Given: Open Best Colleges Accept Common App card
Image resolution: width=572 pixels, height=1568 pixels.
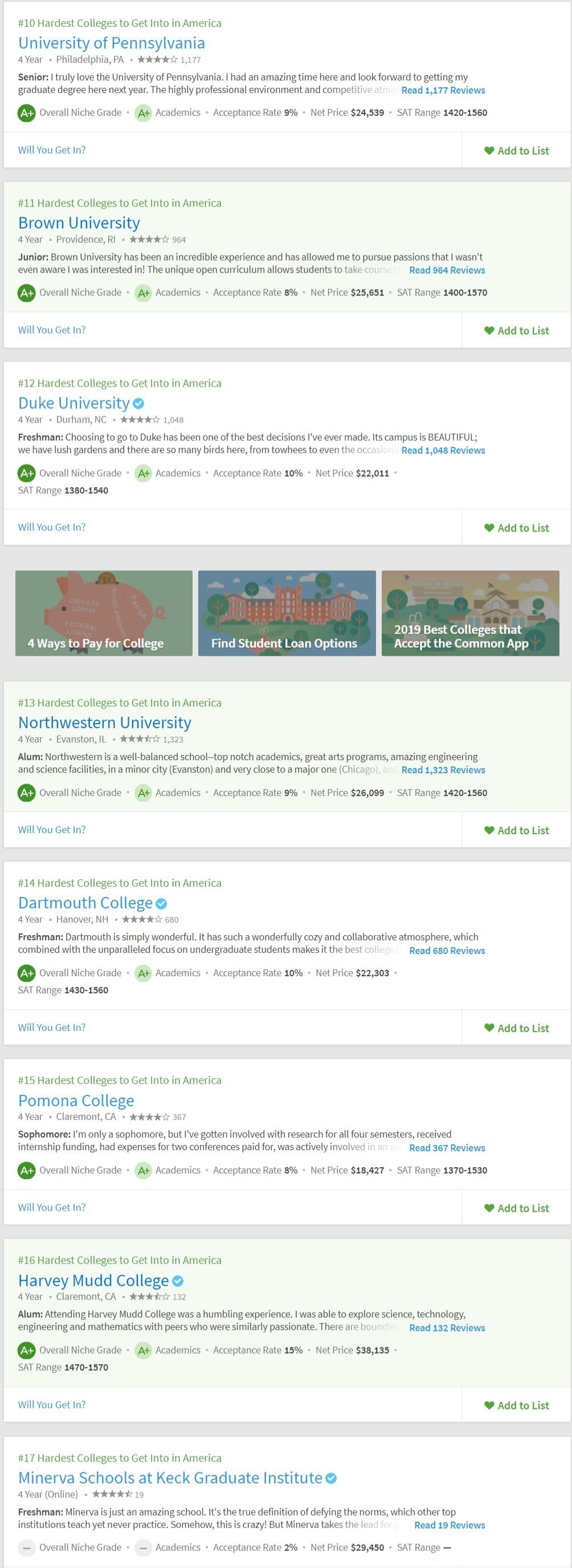Looking at the screenshot, I should tap(471, 613).
